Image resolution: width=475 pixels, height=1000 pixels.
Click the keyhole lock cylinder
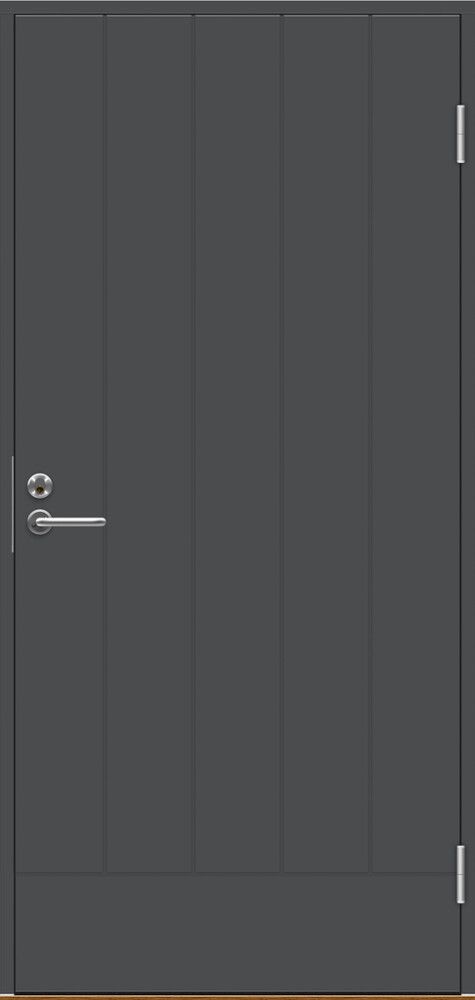click(x=40, y=486)
